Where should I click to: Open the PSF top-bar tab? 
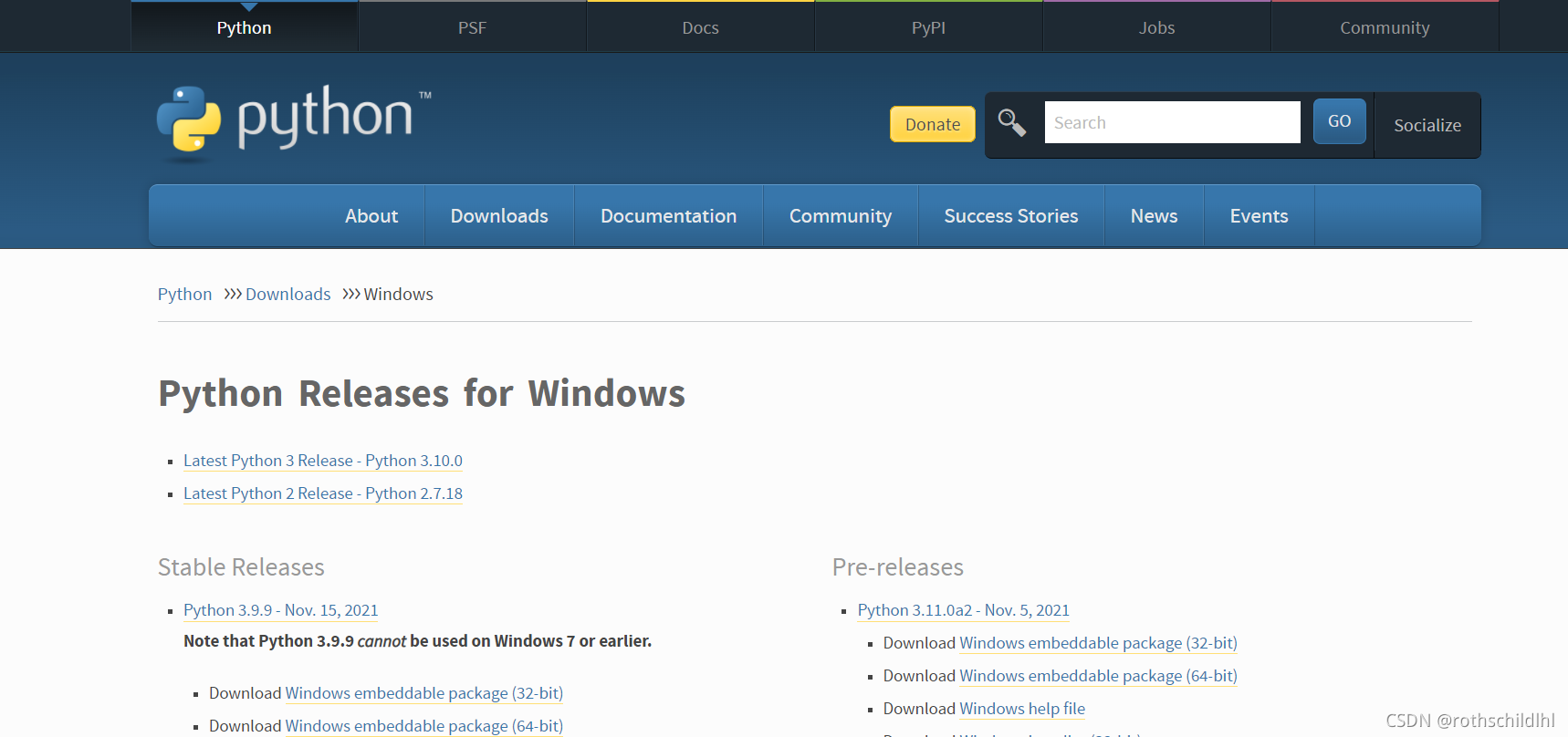472,27
